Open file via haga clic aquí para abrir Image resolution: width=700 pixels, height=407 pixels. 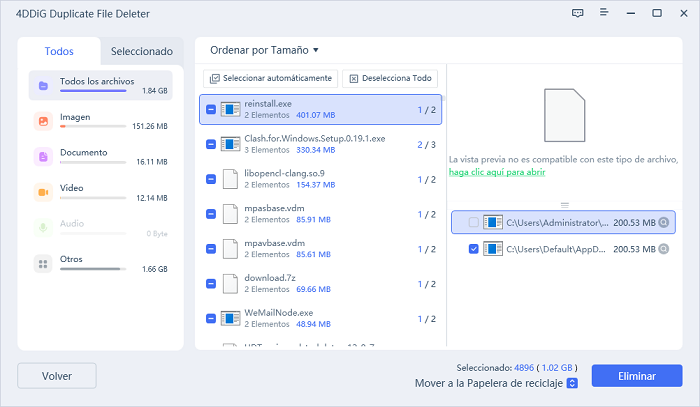pos(497,172)
